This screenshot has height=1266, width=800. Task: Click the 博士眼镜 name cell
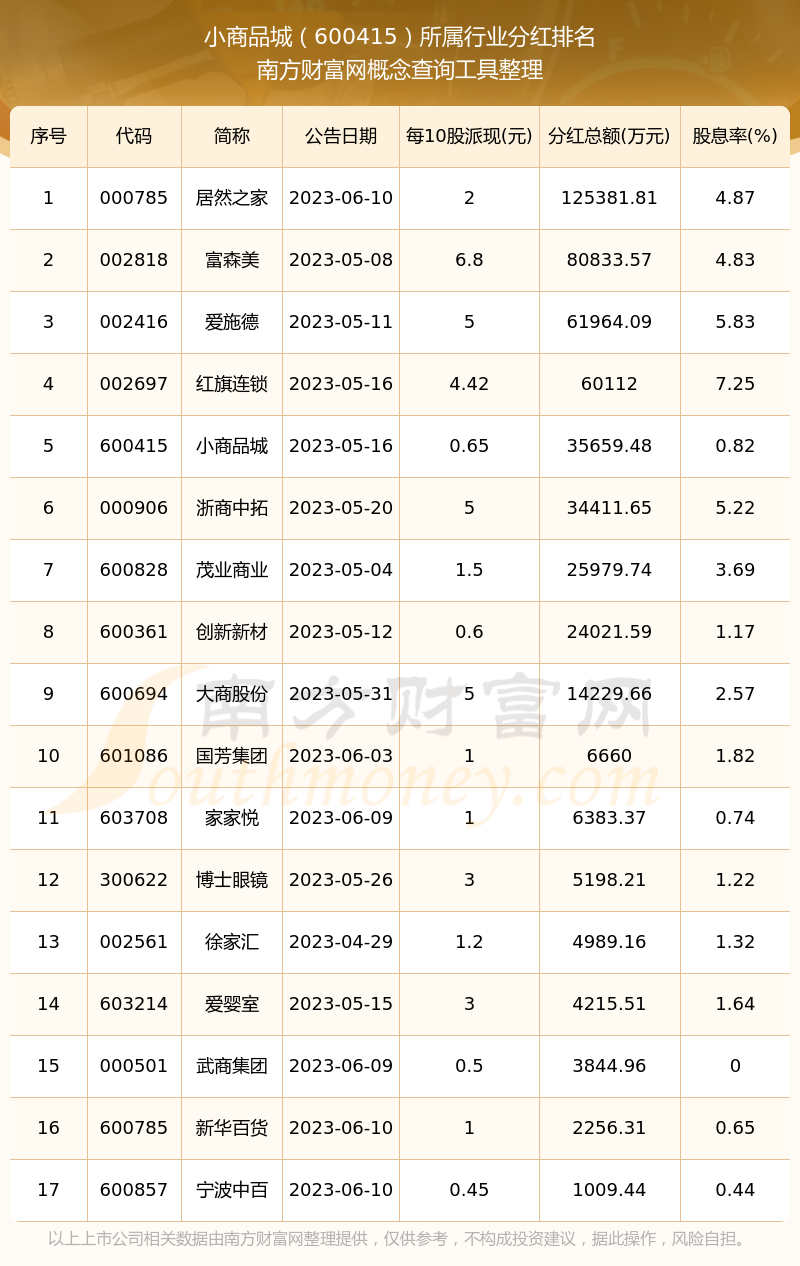tap(232, 880)
